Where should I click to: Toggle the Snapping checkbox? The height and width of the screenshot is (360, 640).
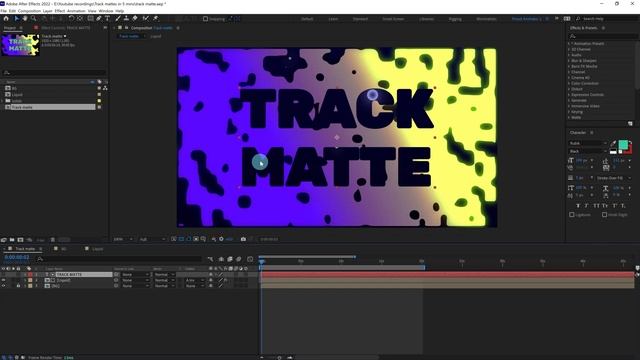tap(205, 19)
